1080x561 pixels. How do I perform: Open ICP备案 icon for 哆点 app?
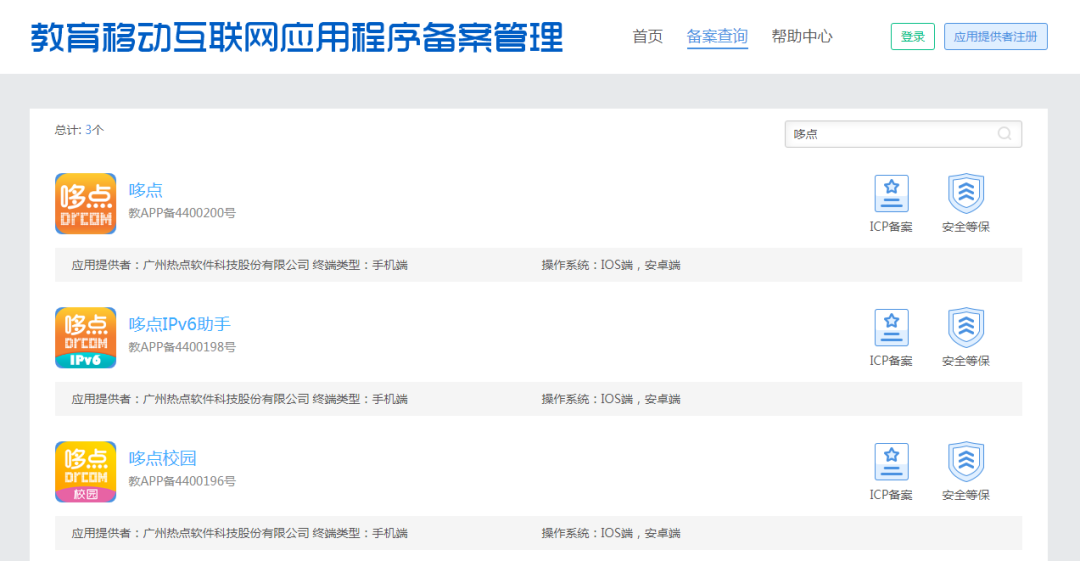click(891, 194)
